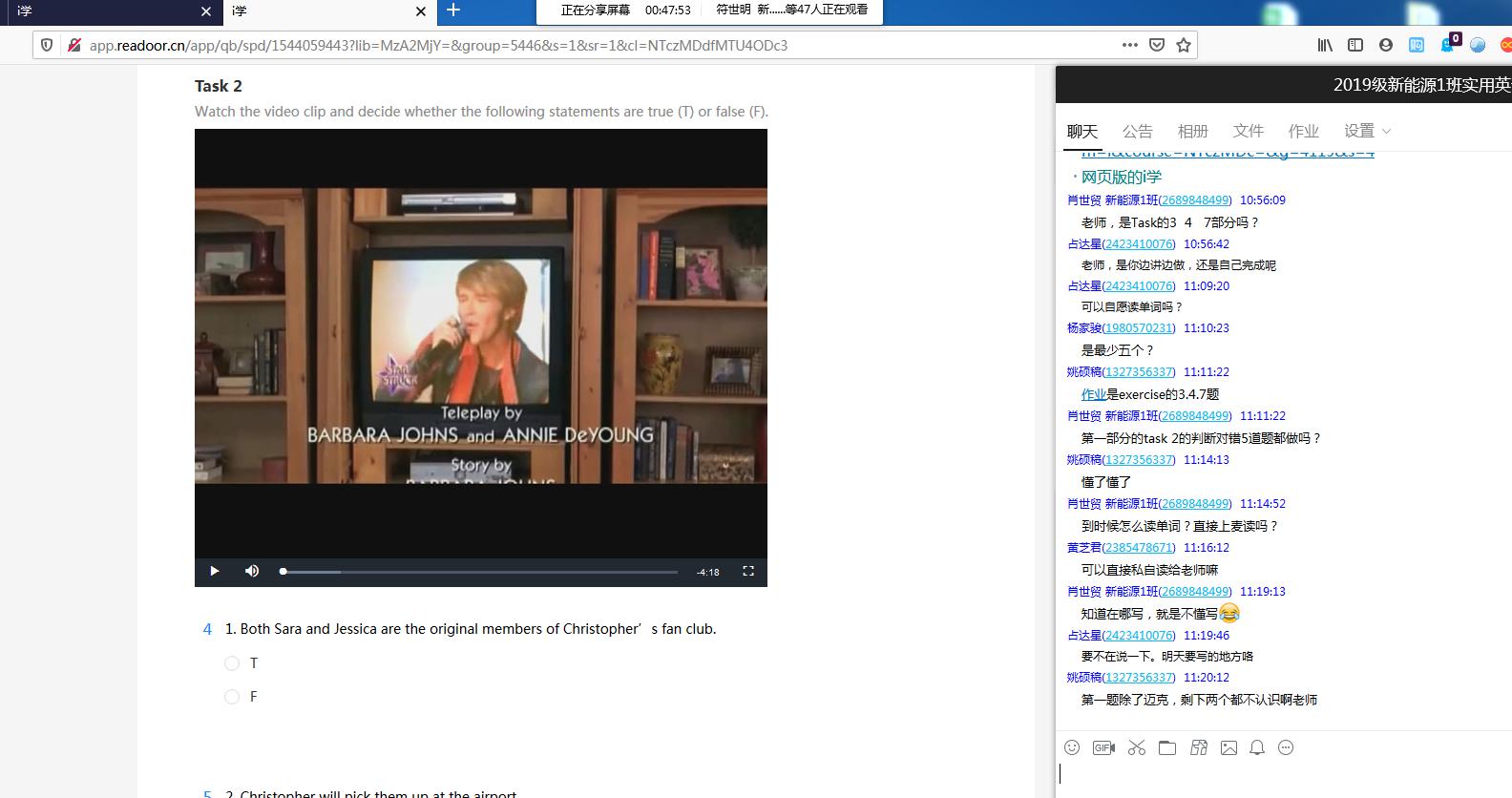Click the blue 购 shopping extension icon
Screen dimensions: 1512x798
pyautogui.click(x=1417, y=45)
